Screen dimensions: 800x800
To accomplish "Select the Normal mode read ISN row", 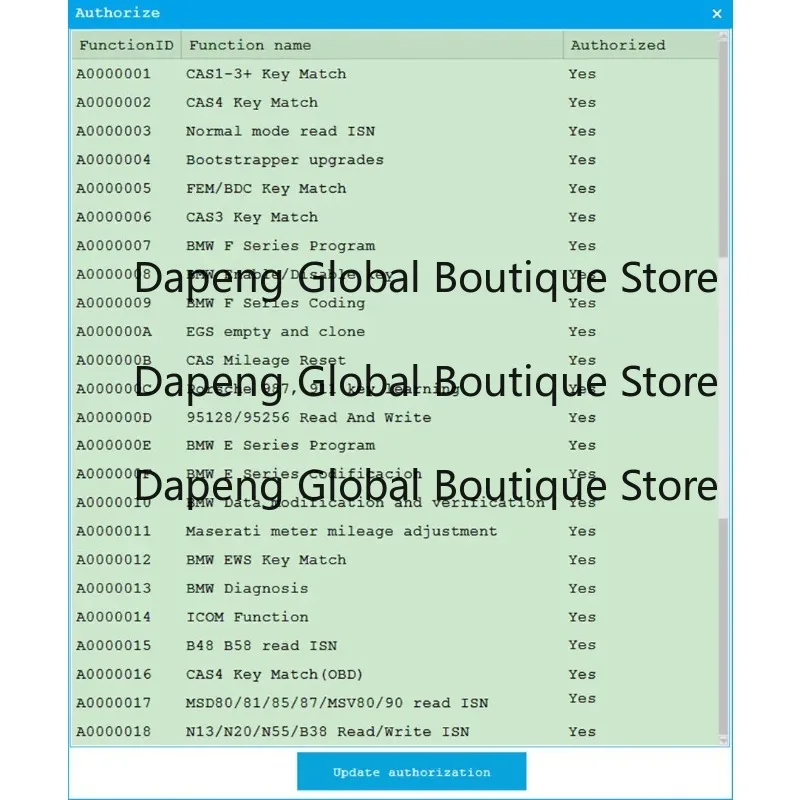I will point(395,131).
